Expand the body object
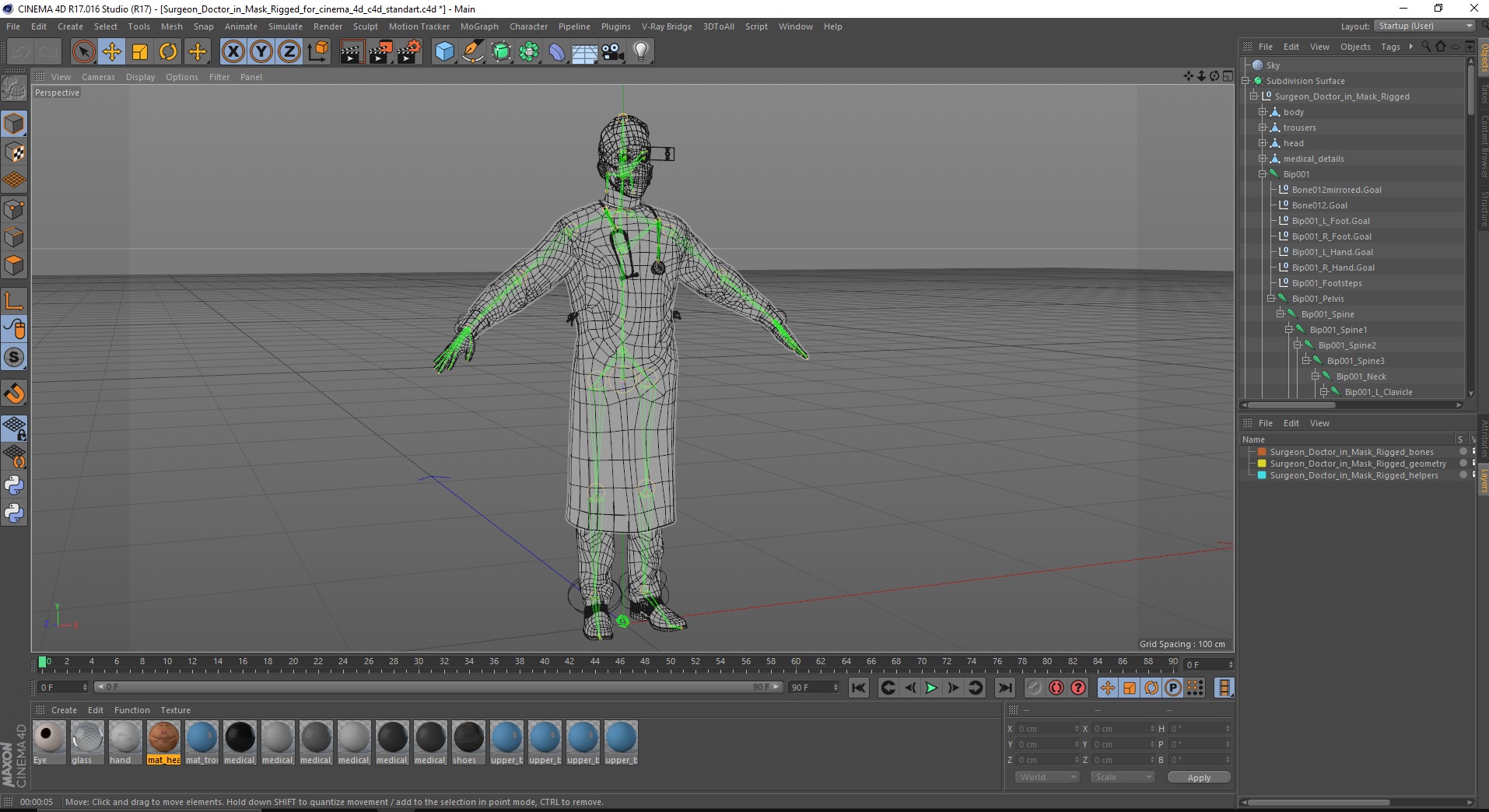 [1263, 112]
